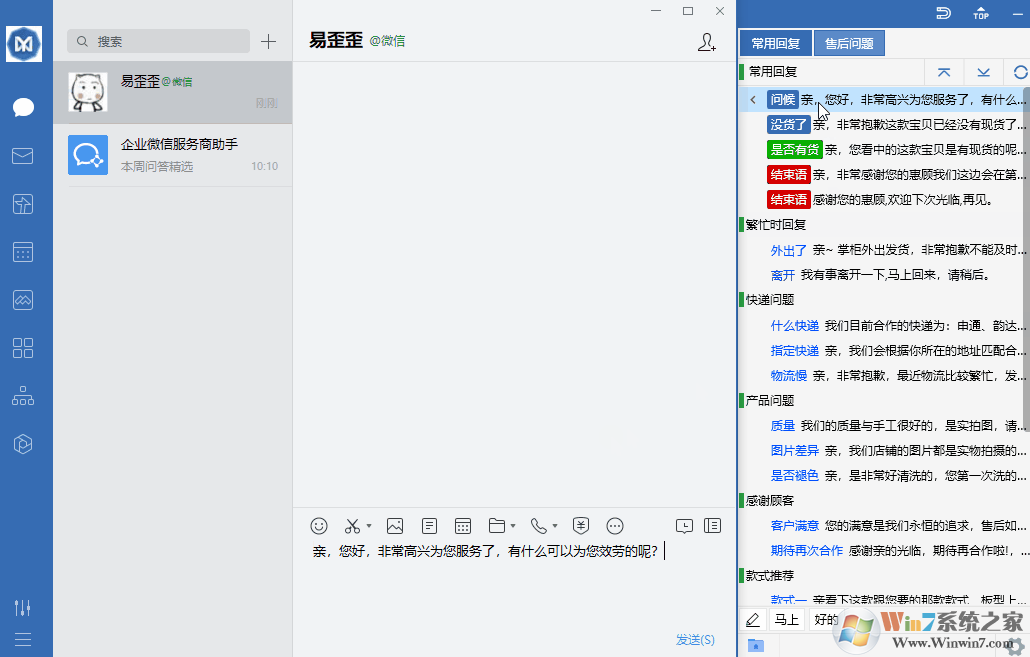
Task: Open the mail envelope icon in sidebar
Action: click(23, 156)
